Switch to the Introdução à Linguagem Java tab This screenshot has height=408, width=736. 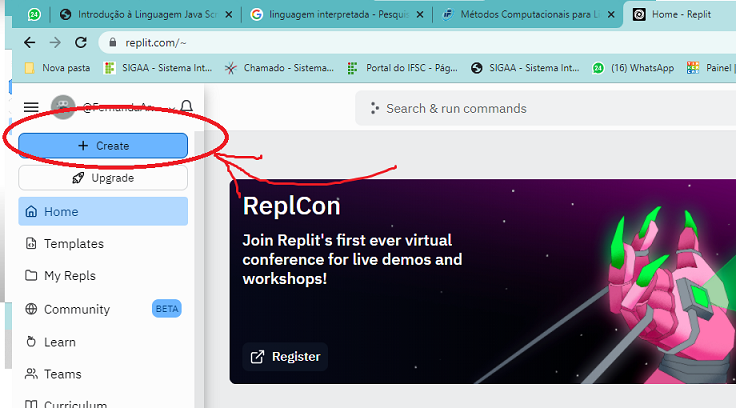pos(138,15)
